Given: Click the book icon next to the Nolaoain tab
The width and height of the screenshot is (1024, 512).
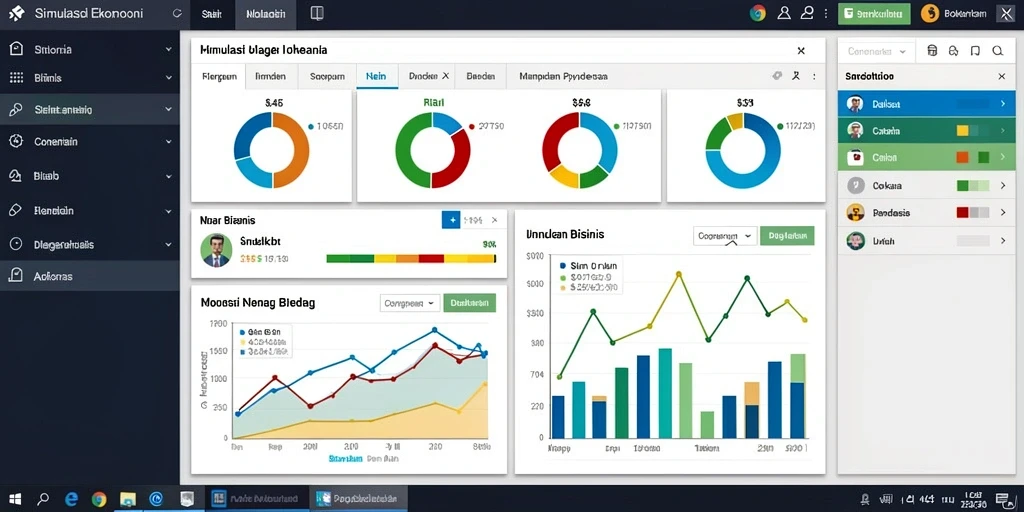Looking at the screenshot, I should [x=317, y=14].
